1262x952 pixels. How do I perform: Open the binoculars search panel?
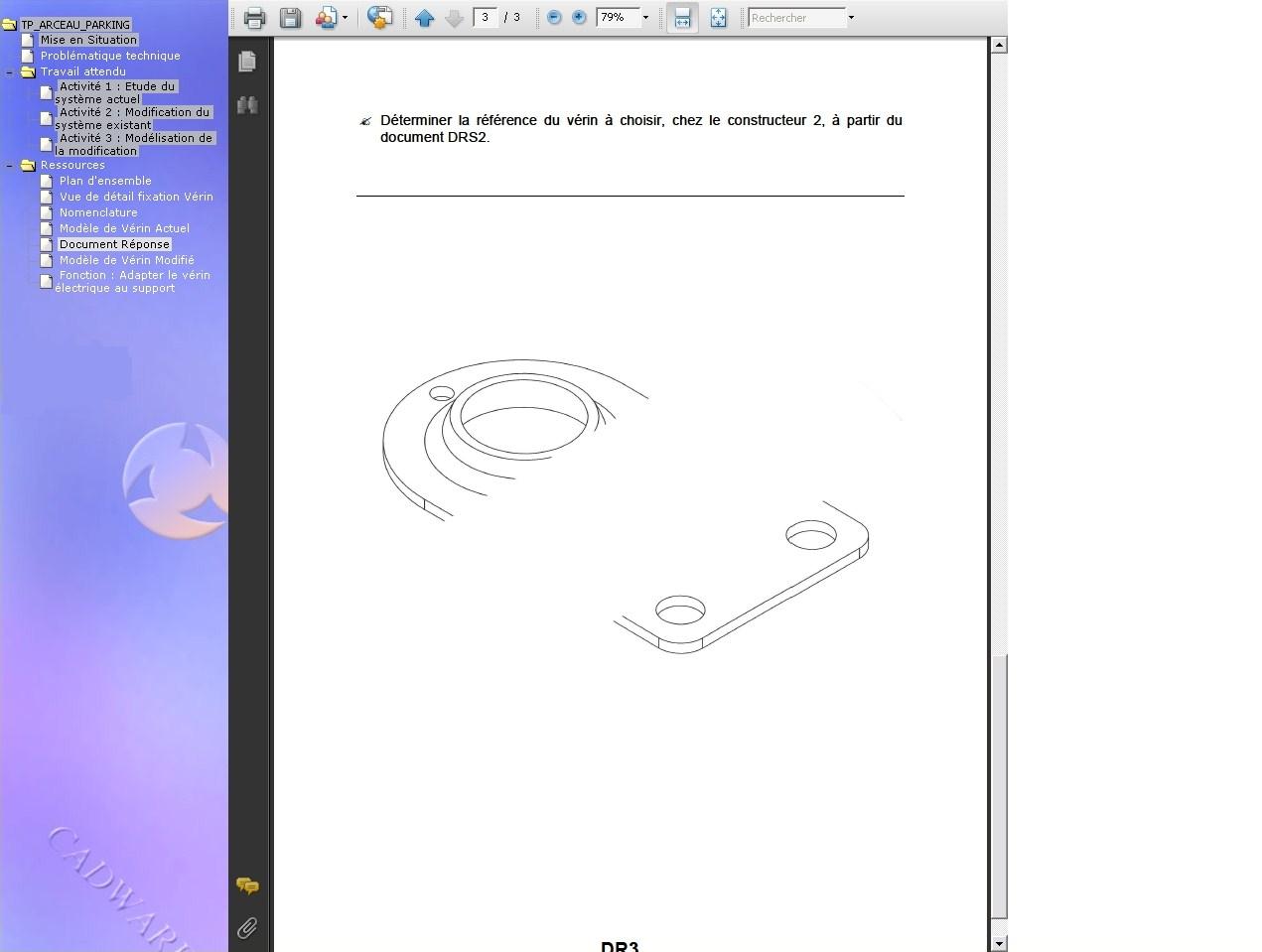point(247,105)
